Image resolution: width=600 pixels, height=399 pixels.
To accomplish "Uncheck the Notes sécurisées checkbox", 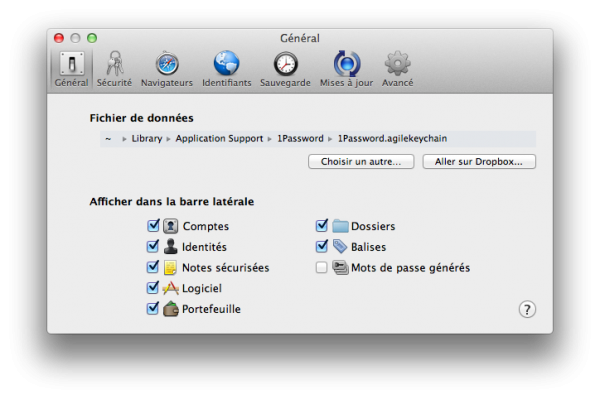I will coord(153,267).
